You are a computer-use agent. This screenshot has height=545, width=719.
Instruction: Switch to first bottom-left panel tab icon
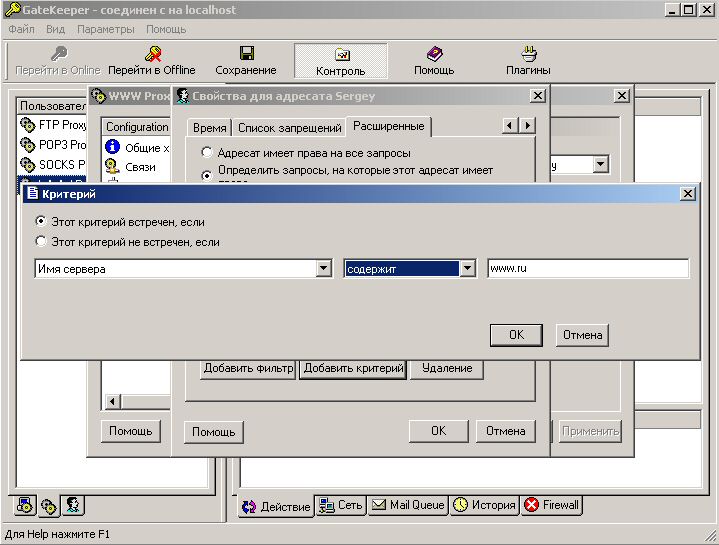[x=24, y=505]
